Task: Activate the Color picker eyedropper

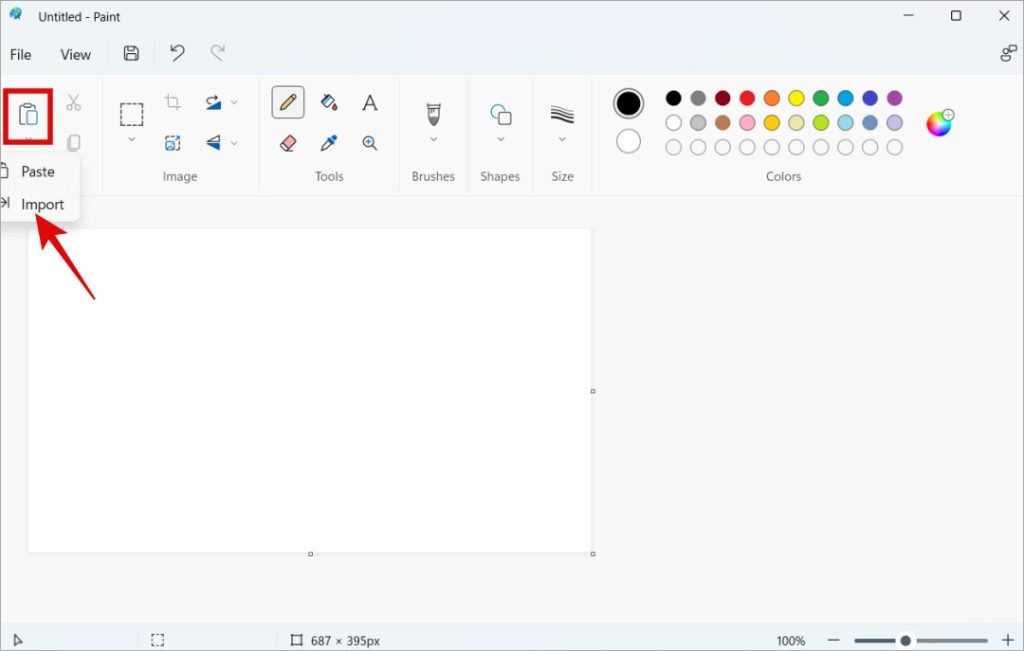Action: [x=329, y=143]
